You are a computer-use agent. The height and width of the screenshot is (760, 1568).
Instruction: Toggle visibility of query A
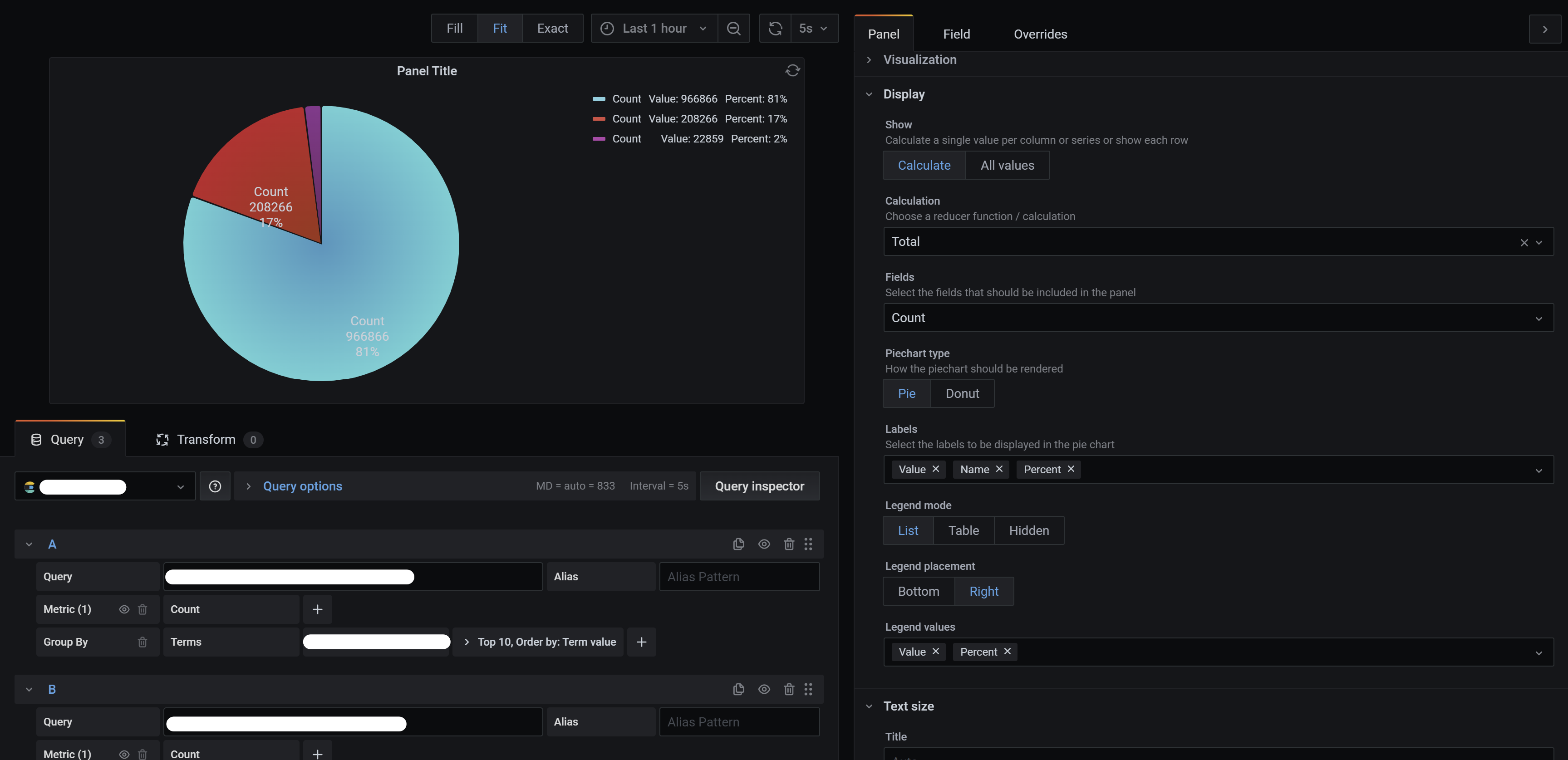point(764,544)
